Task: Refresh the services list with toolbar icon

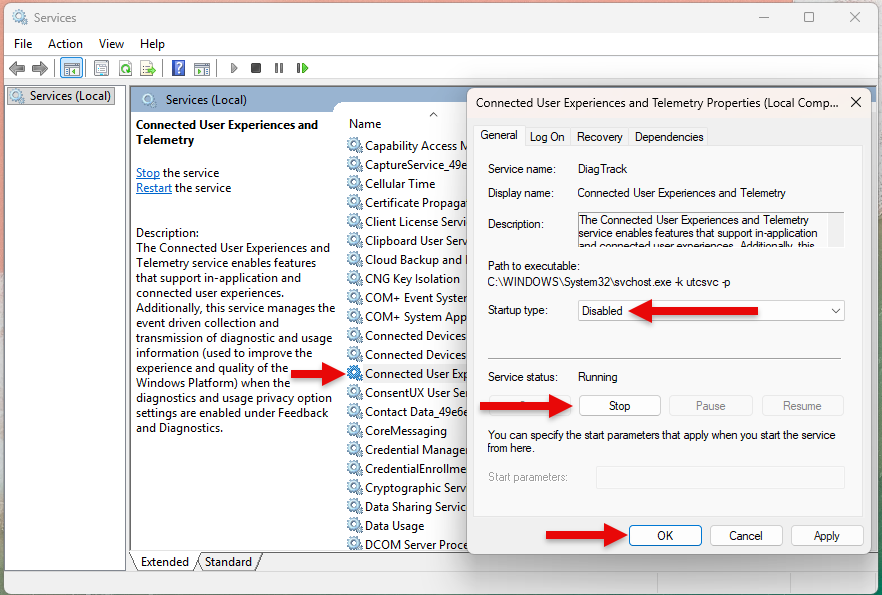Action: tap(125, 69)
